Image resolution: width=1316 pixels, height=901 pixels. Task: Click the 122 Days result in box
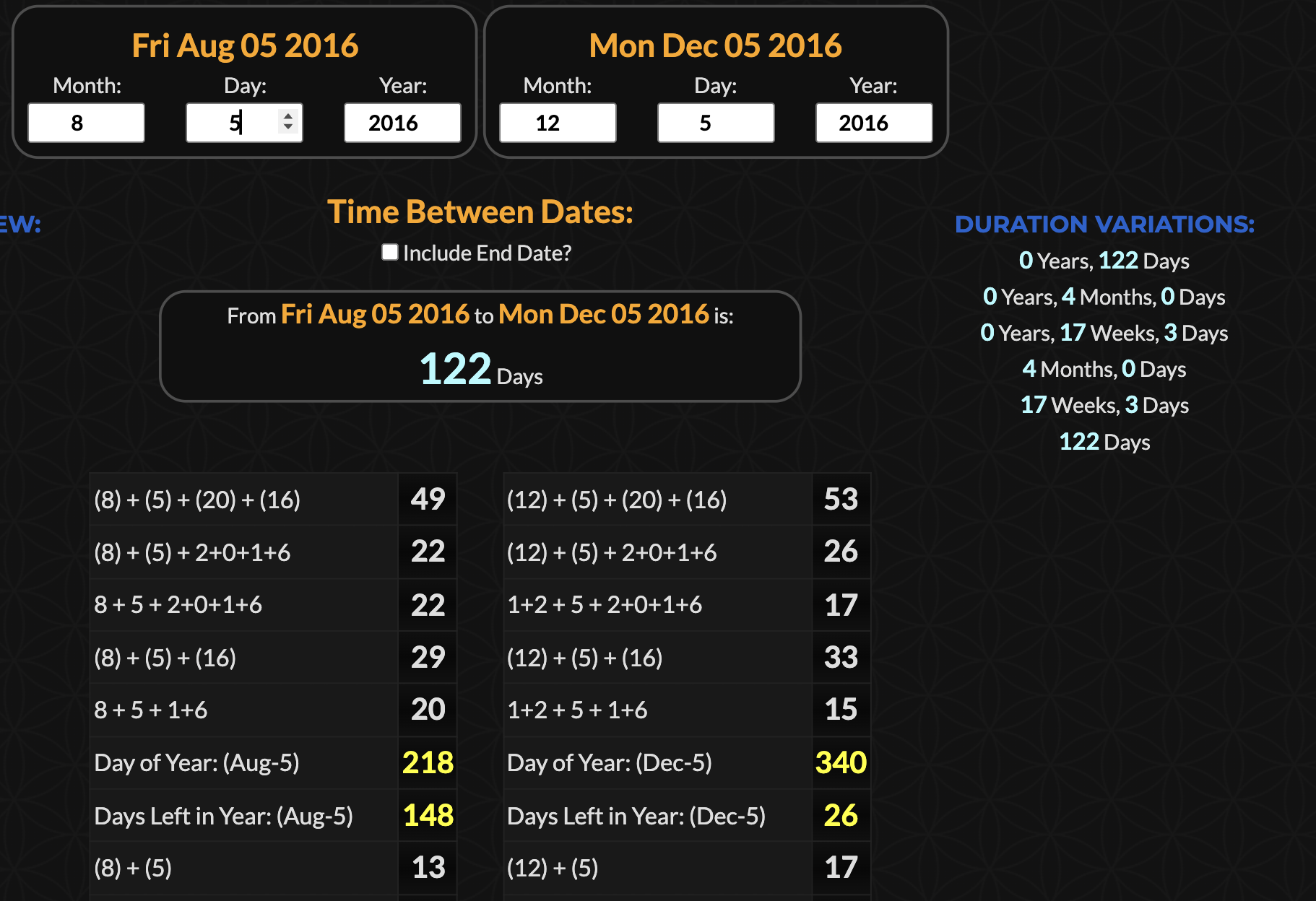[x=481, y=370]
